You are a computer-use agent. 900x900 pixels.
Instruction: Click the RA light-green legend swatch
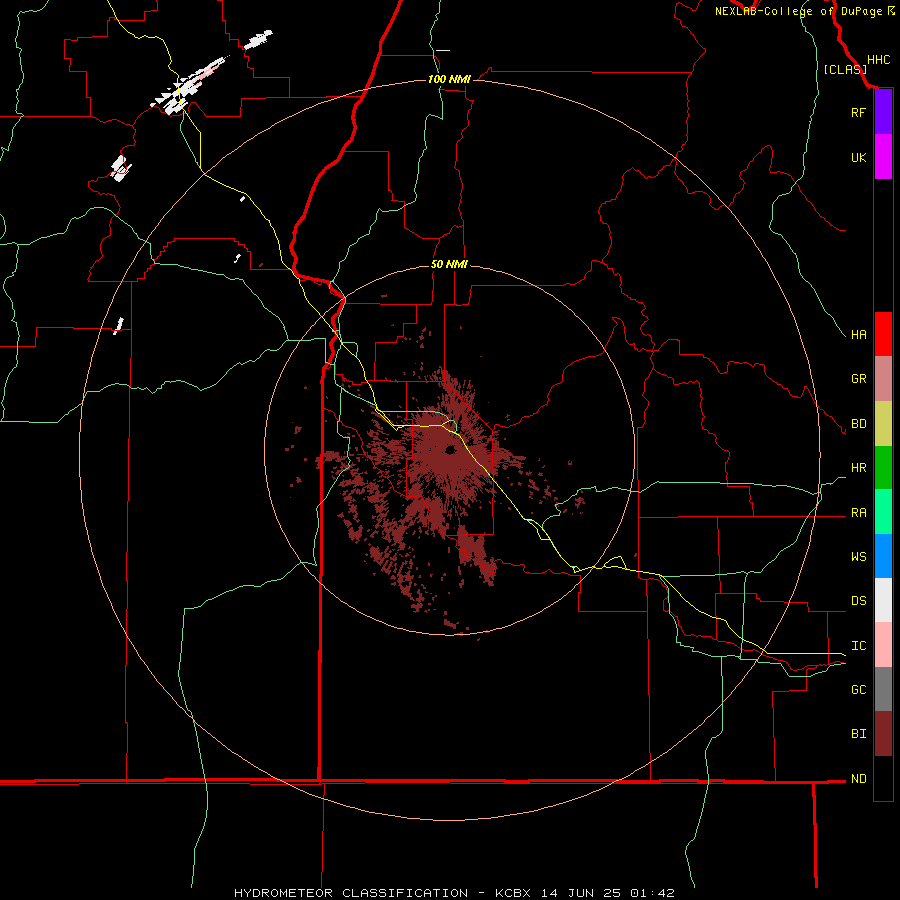(883, 512)
